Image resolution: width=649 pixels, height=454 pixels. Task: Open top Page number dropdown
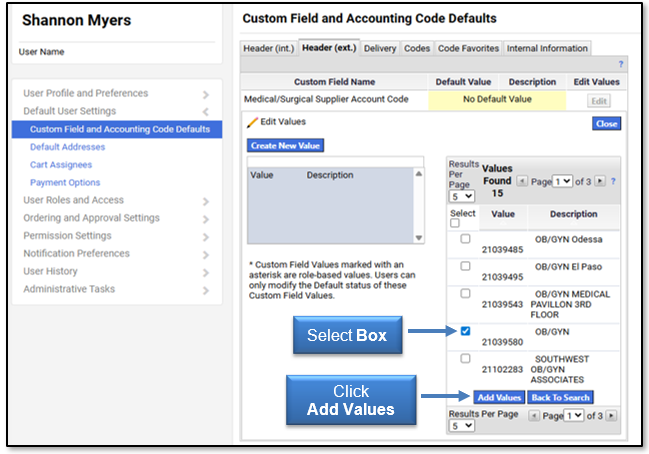point(562,181)
